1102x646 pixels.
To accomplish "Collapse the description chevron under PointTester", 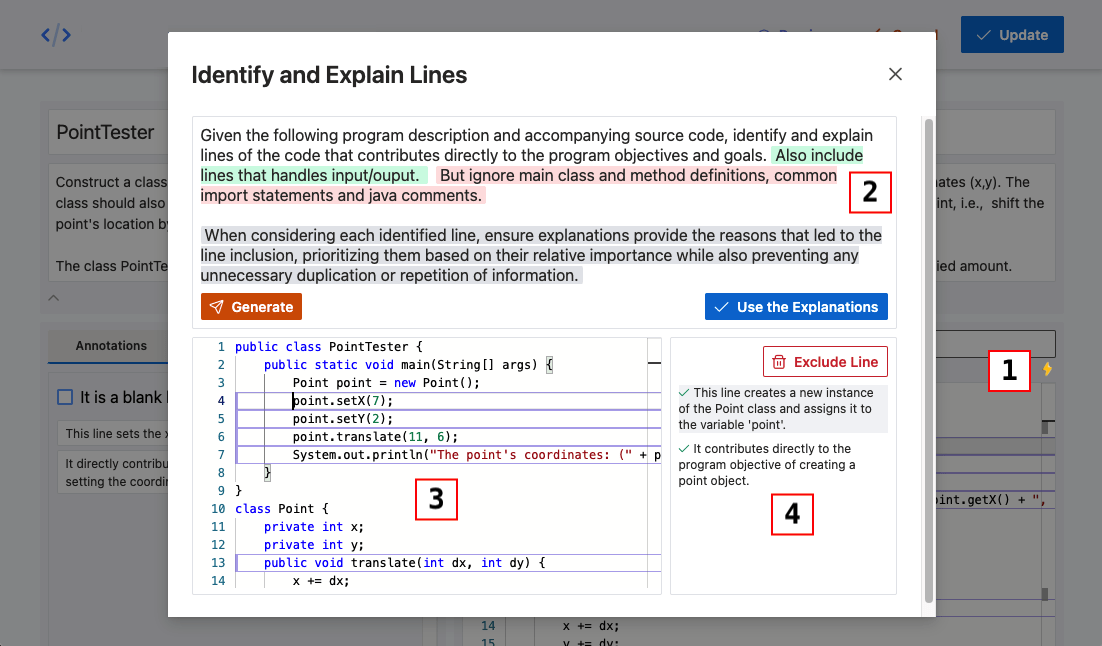I will (x=53, y=298).
